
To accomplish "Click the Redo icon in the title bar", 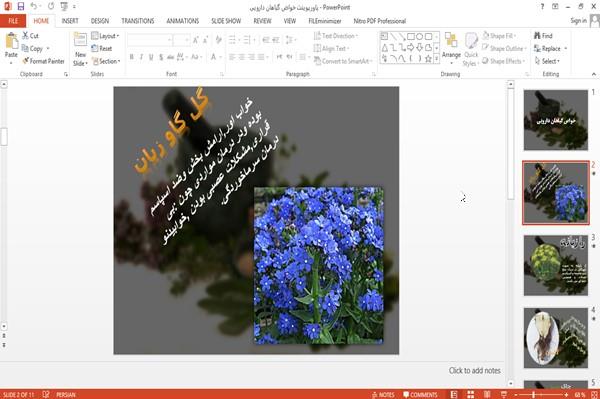I will pos(51,6).
